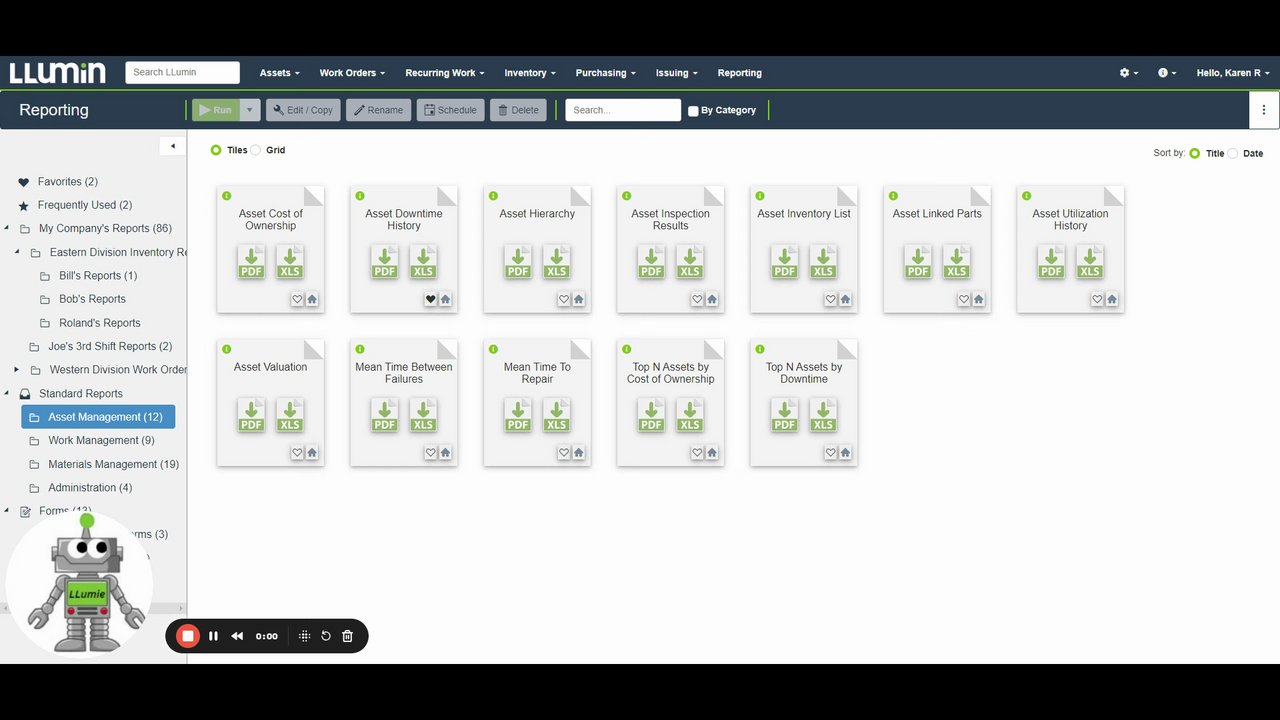Viewport: 1280px width, 720px height.
Task: Collapse Standard Reports tree node
Action: pyautogui.click(x=7, y=393)
